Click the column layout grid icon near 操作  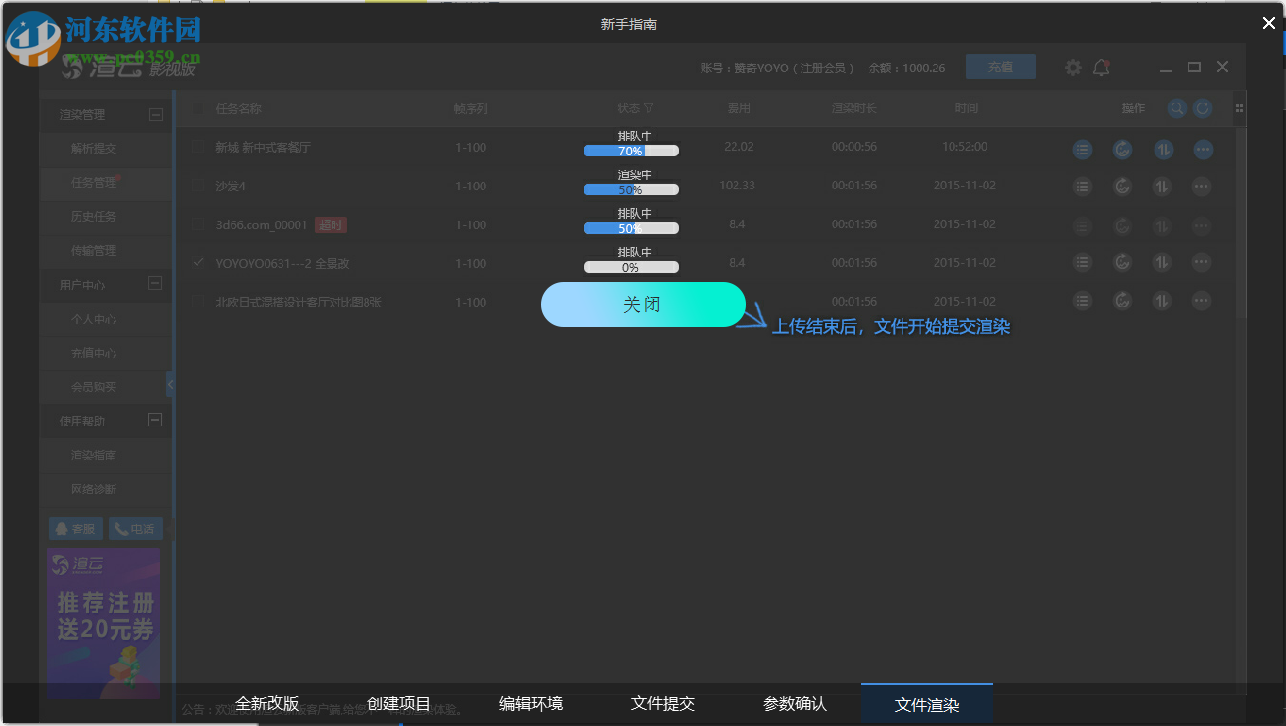[x=1237, y=108]
